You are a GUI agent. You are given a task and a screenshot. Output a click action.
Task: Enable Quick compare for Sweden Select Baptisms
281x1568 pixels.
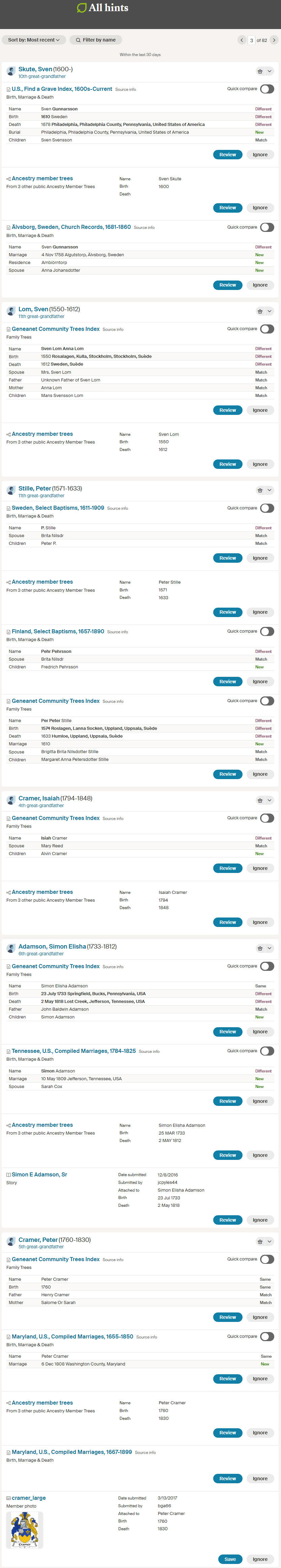pos(267,508)
